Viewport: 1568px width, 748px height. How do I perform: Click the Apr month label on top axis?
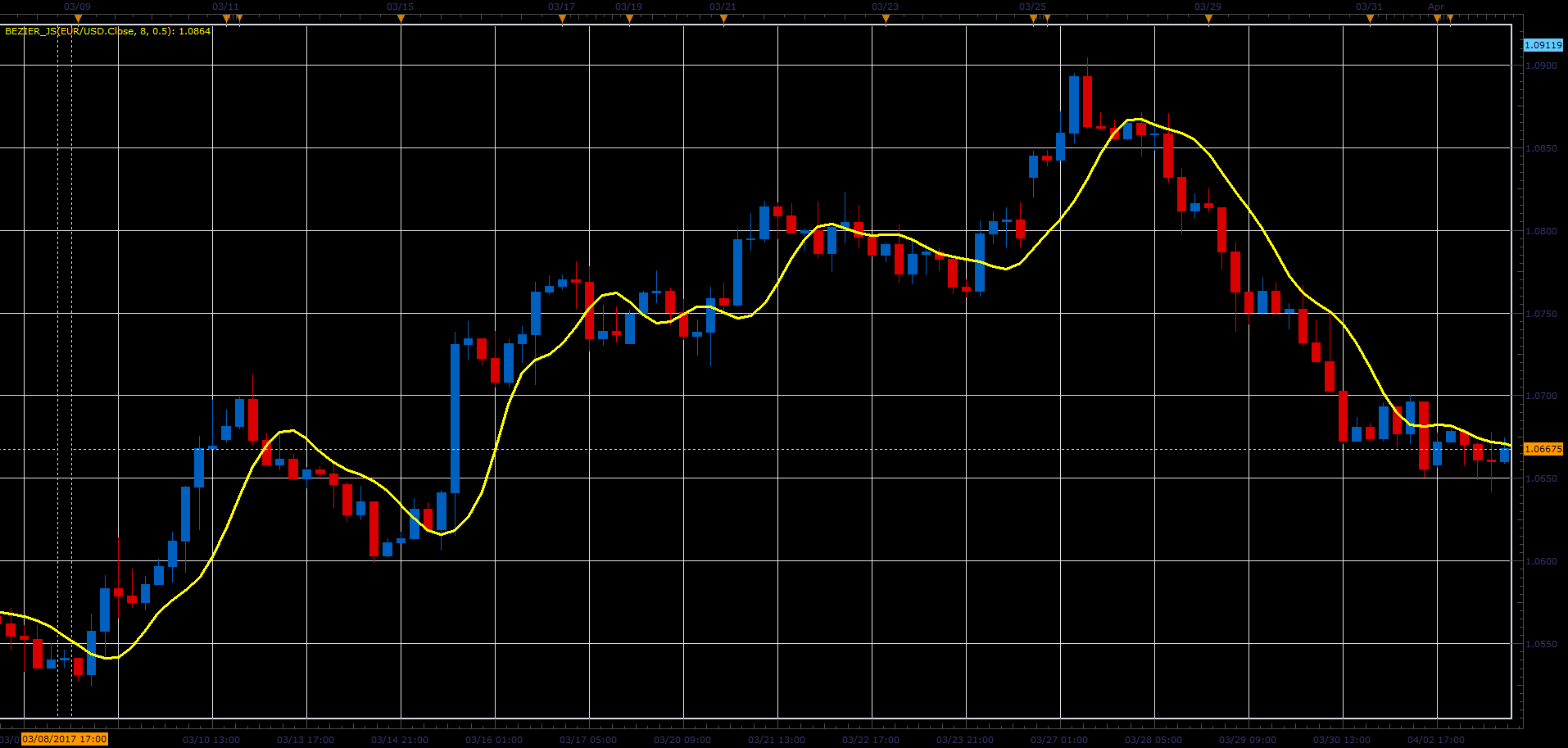coord(1436,7)
